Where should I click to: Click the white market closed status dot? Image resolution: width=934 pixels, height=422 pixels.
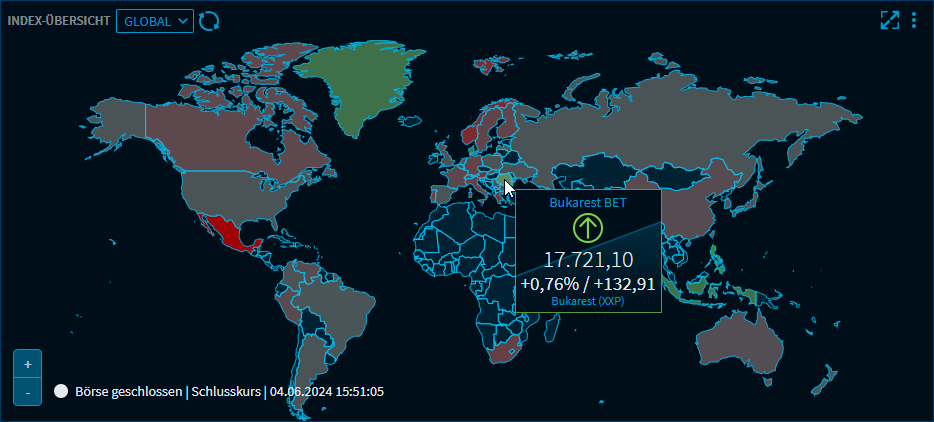coord(61,392)
